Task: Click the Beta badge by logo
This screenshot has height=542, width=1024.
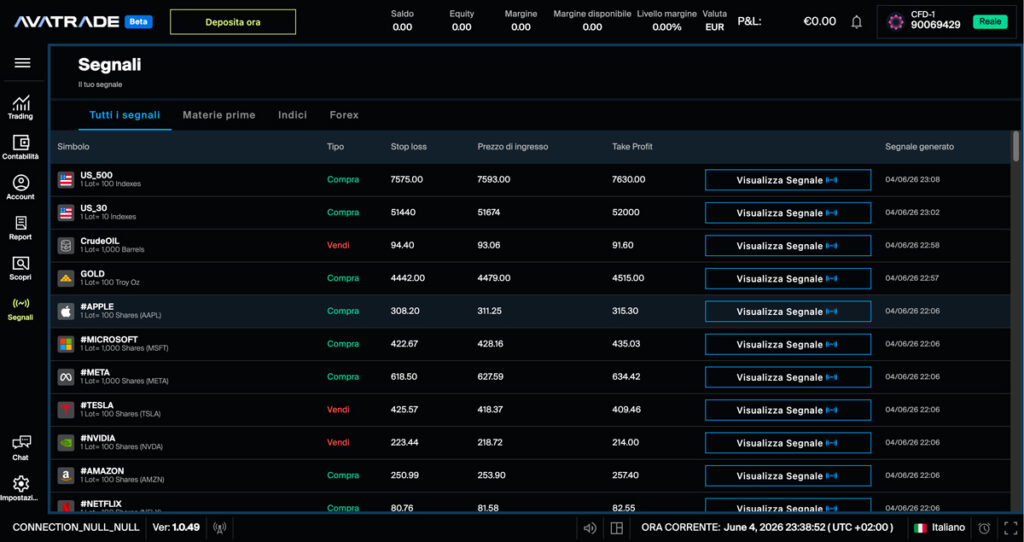Action: tap(138, 22)
